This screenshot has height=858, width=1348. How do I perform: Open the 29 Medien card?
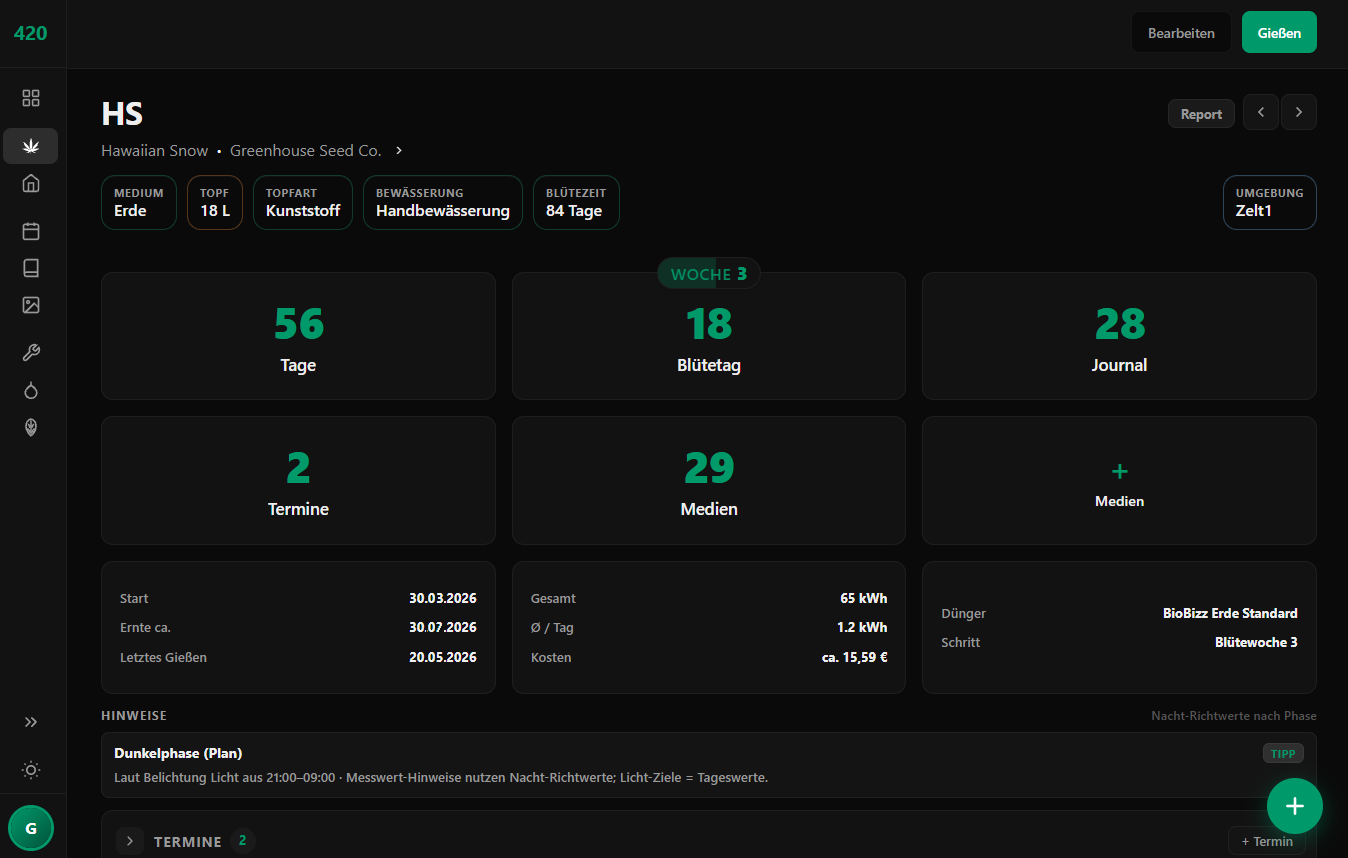[709, 480]
